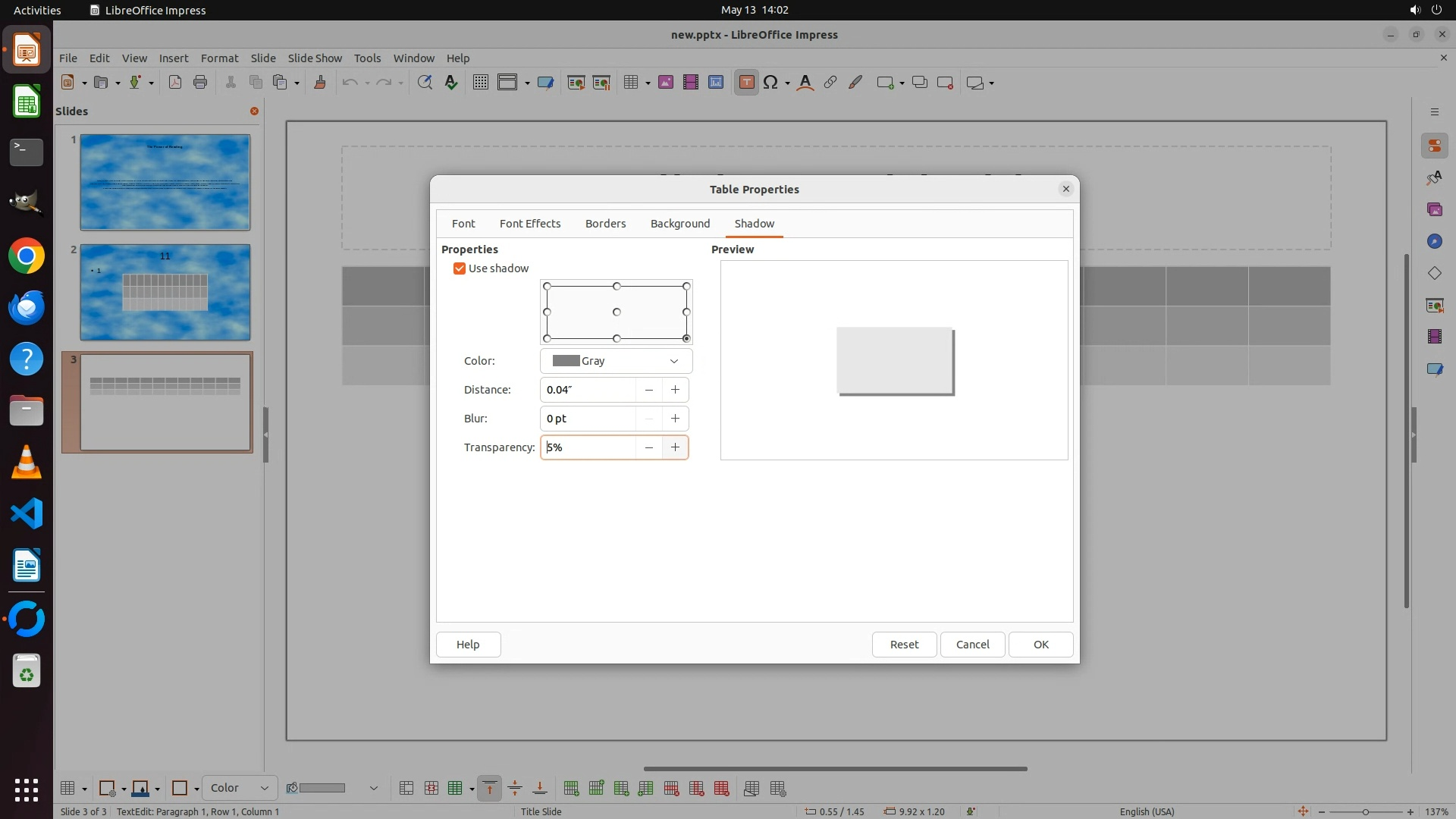Viewport: 1456px width, 819px height.
Task: Click the Export as PDF icon
Action: tap(175, 83)
